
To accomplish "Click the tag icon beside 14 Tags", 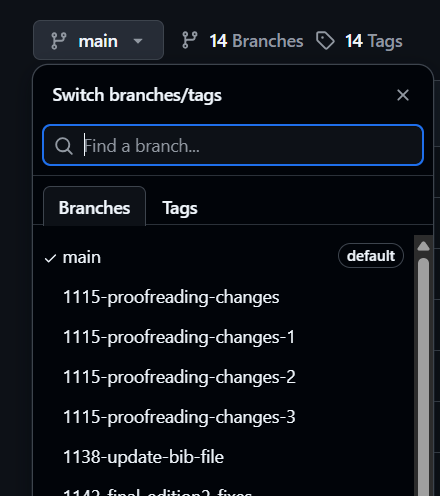I will (x=325, y=41).
